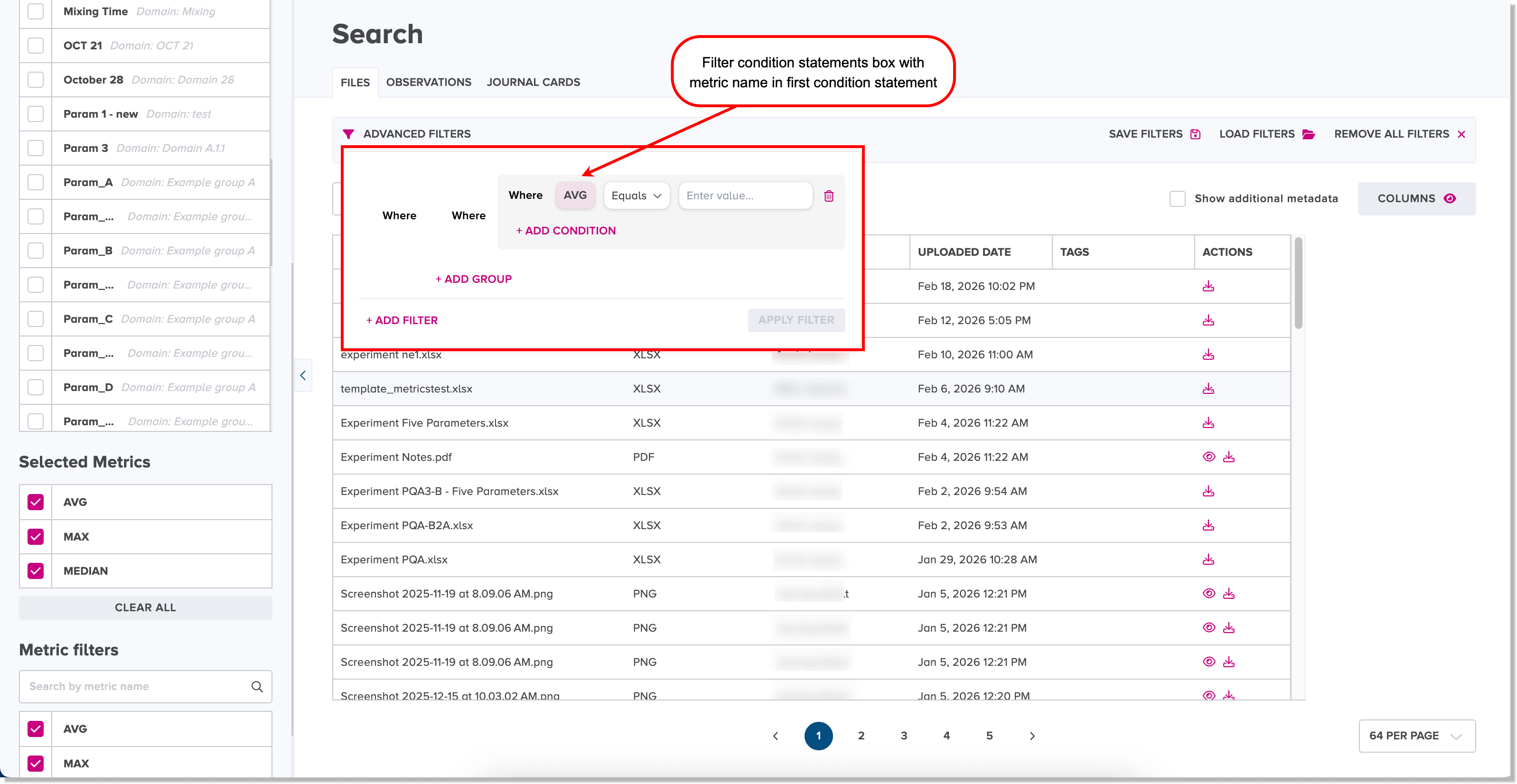
Task: Open the Equals operator dropdown
Action: pos(637,196)
